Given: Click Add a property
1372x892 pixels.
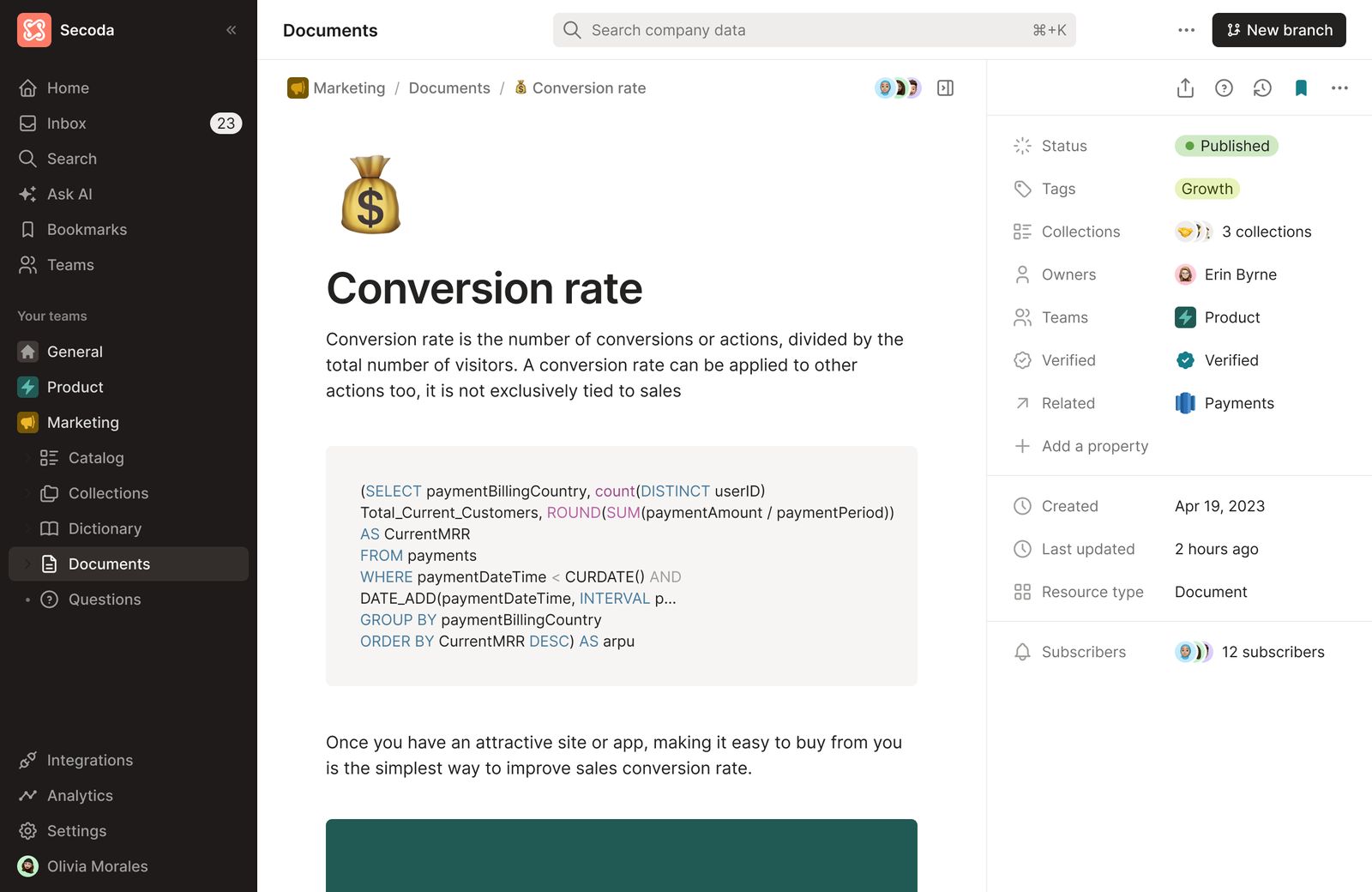Looking at the screenshot, I should (x=1094, y=446).
